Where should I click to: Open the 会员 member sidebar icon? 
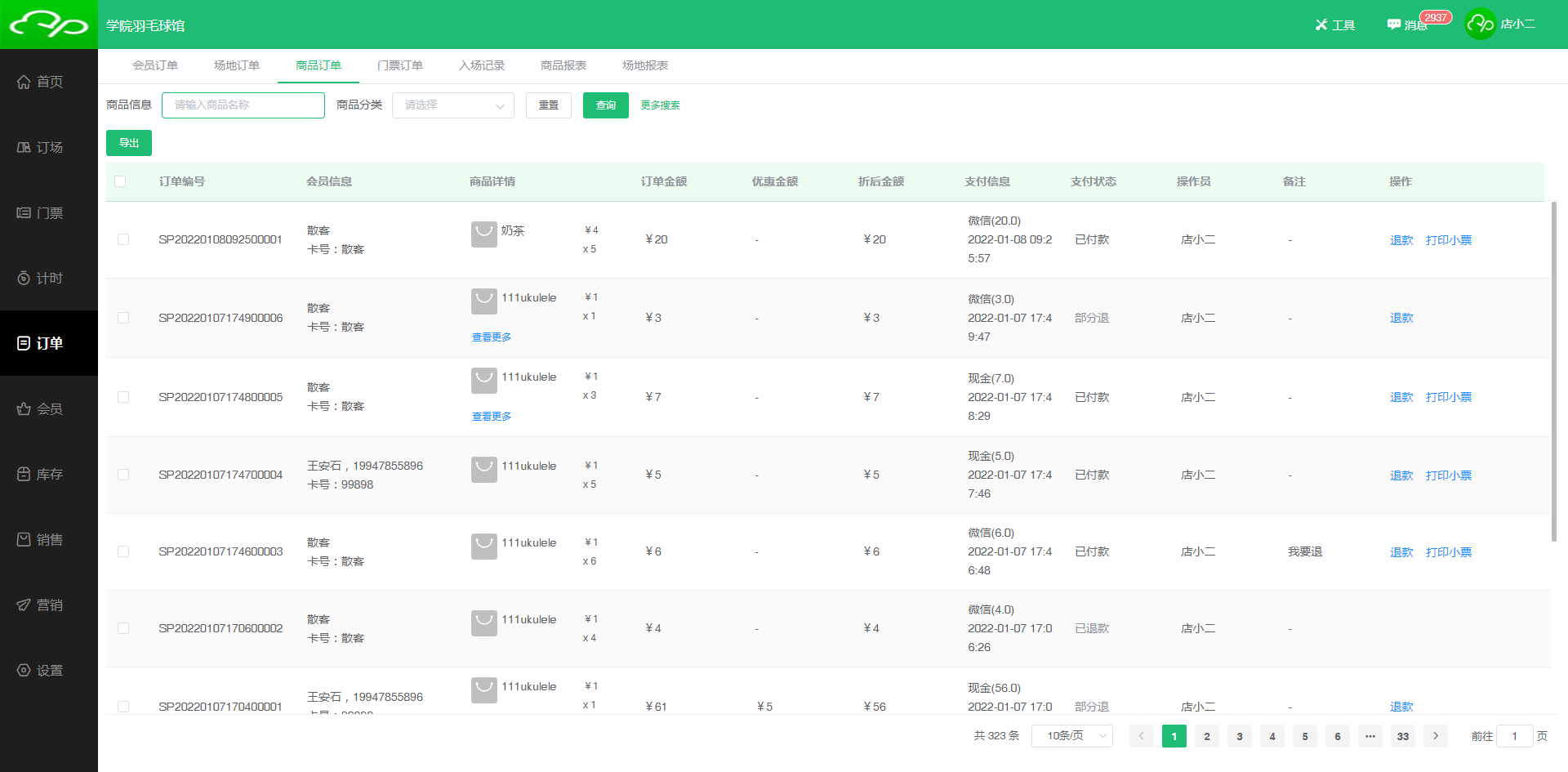[24, 408]
